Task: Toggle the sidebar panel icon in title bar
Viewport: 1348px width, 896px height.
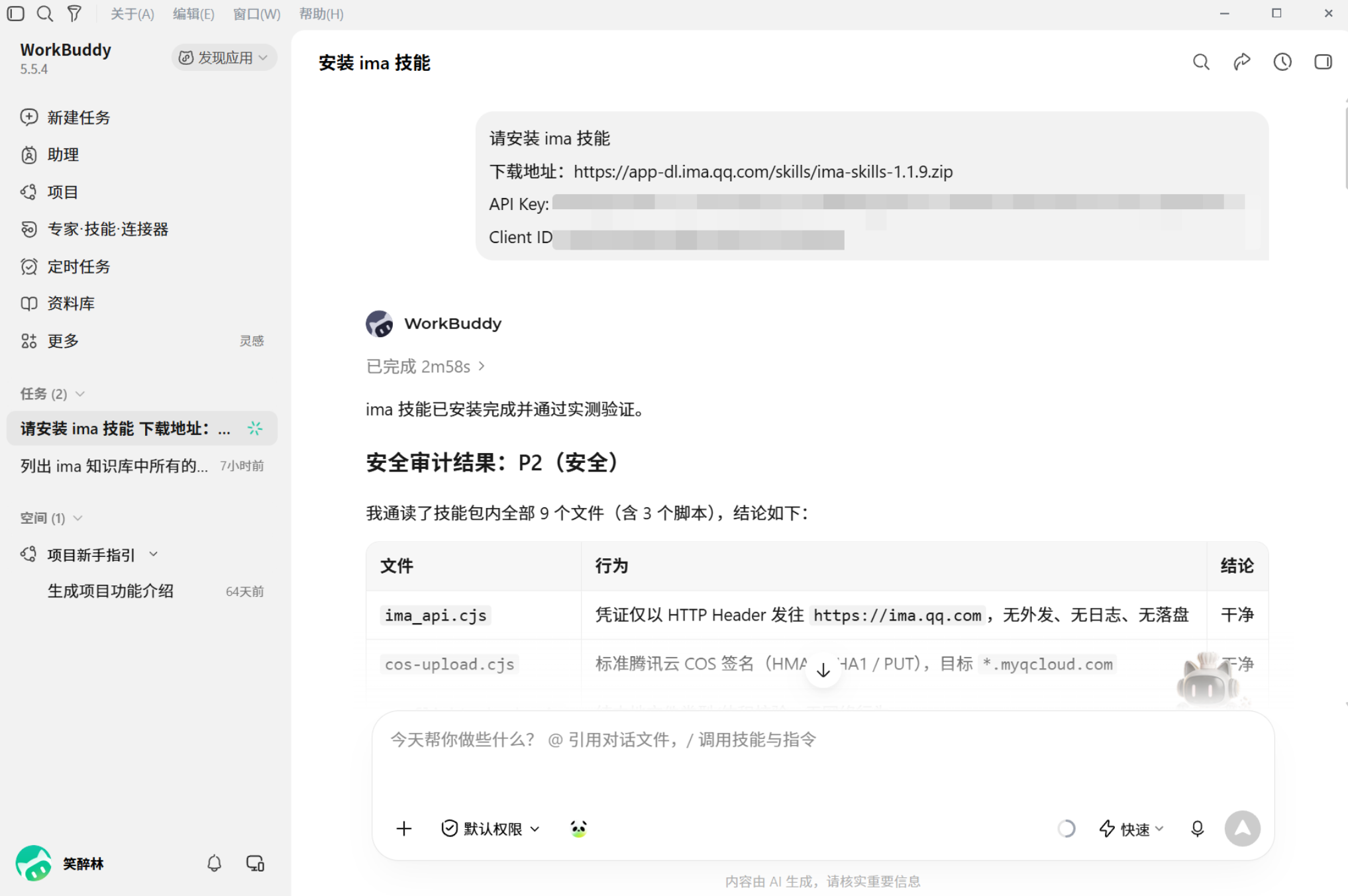Action: [16, 13]
